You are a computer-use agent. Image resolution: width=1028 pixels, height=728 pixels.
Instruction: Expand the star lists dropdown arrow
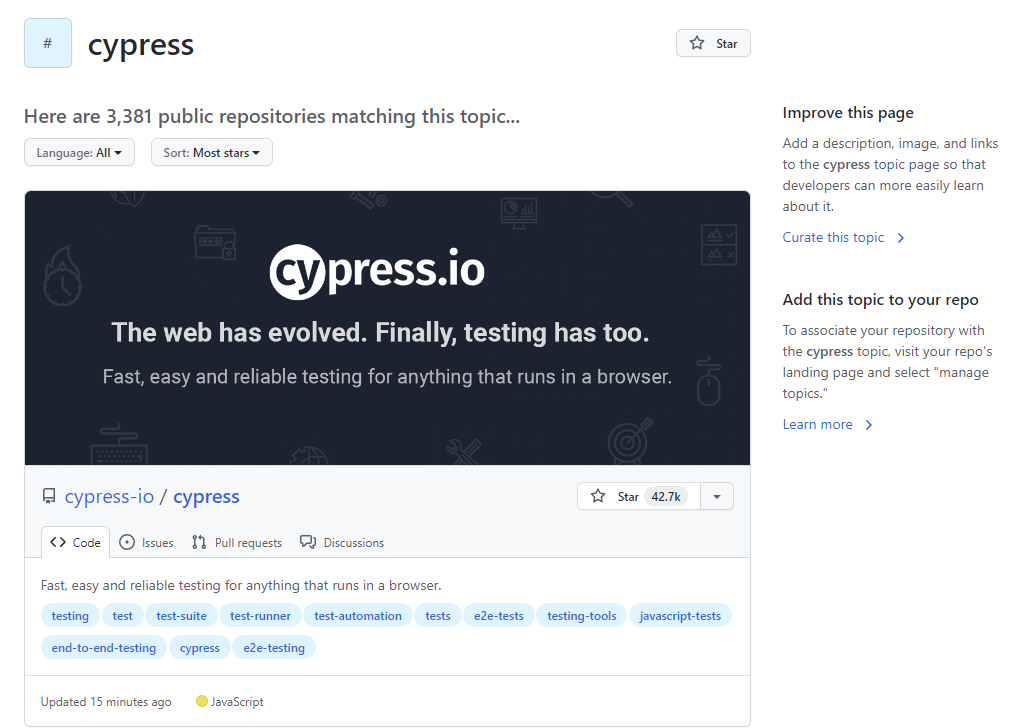[717, 496]
